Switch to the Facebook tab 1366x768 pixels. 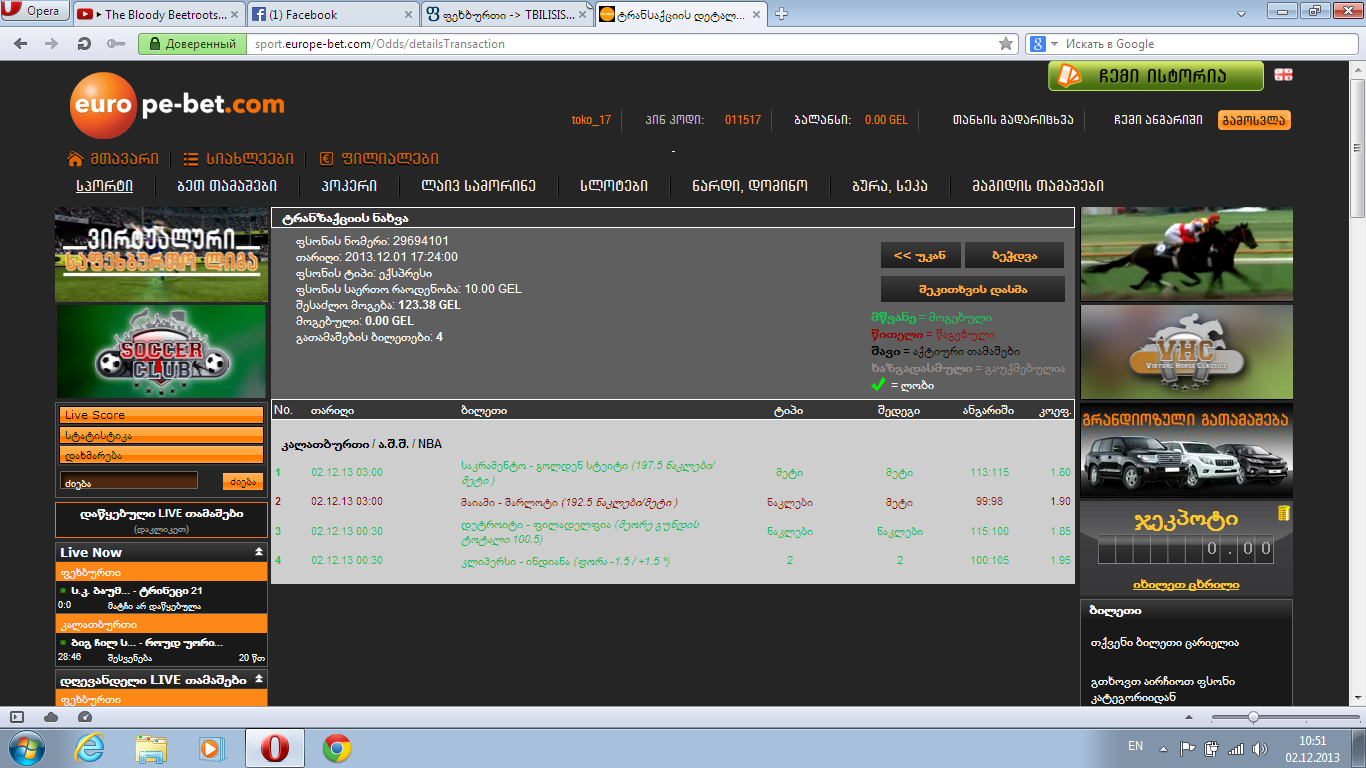[x=331, y=14]
